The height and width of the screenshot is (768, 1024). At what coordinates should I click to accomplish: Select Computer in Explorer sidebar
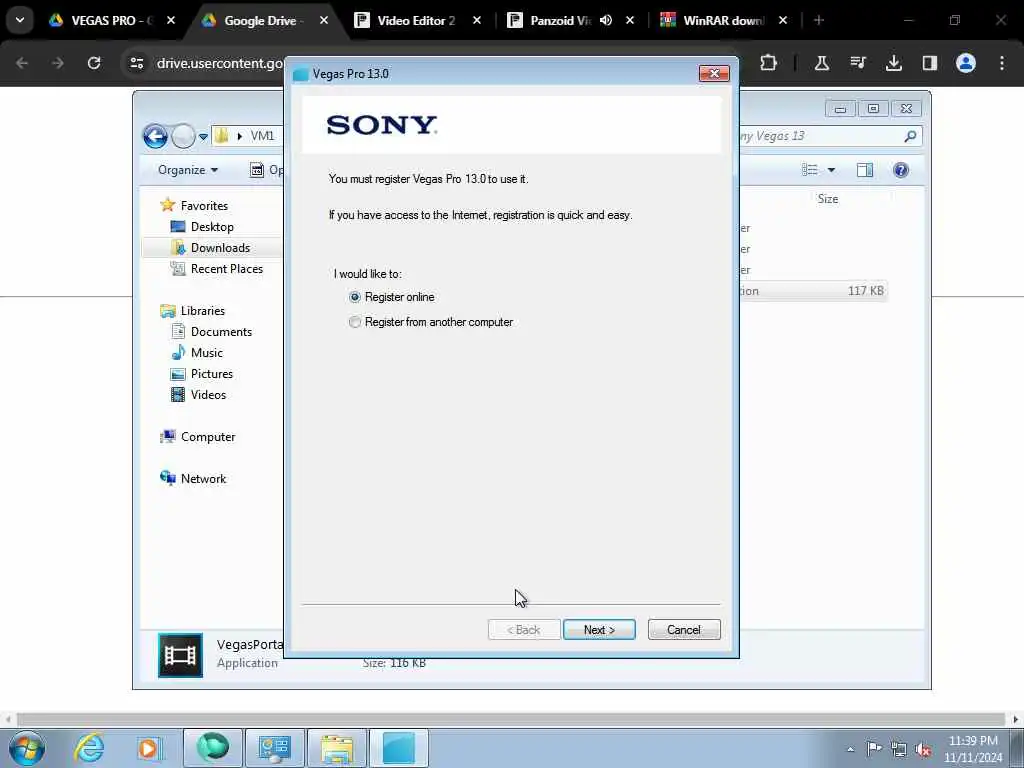(x=208, y=437)
